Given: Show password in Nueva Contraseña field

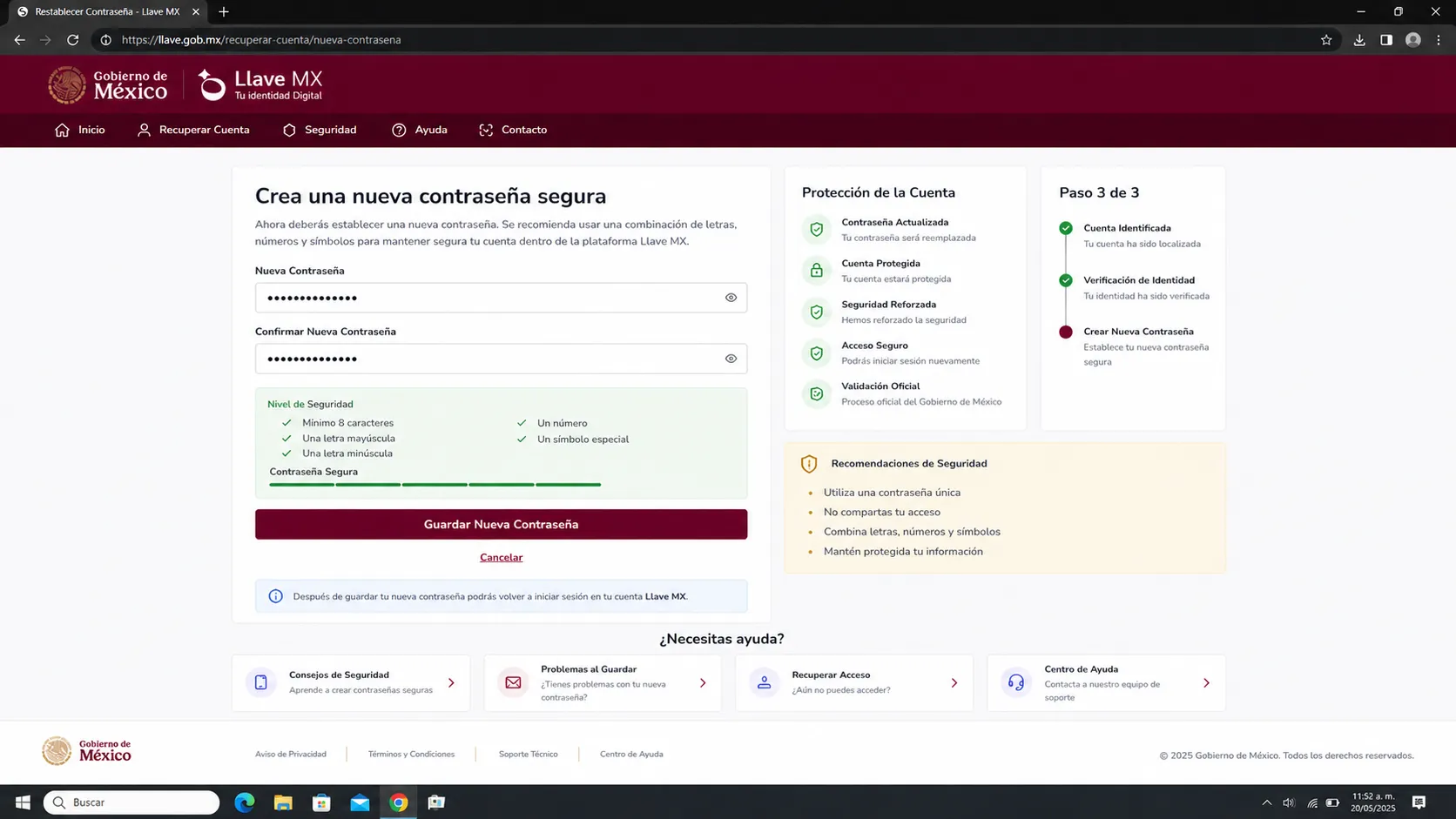Looking at the screenshot, I should pos(731,298).
